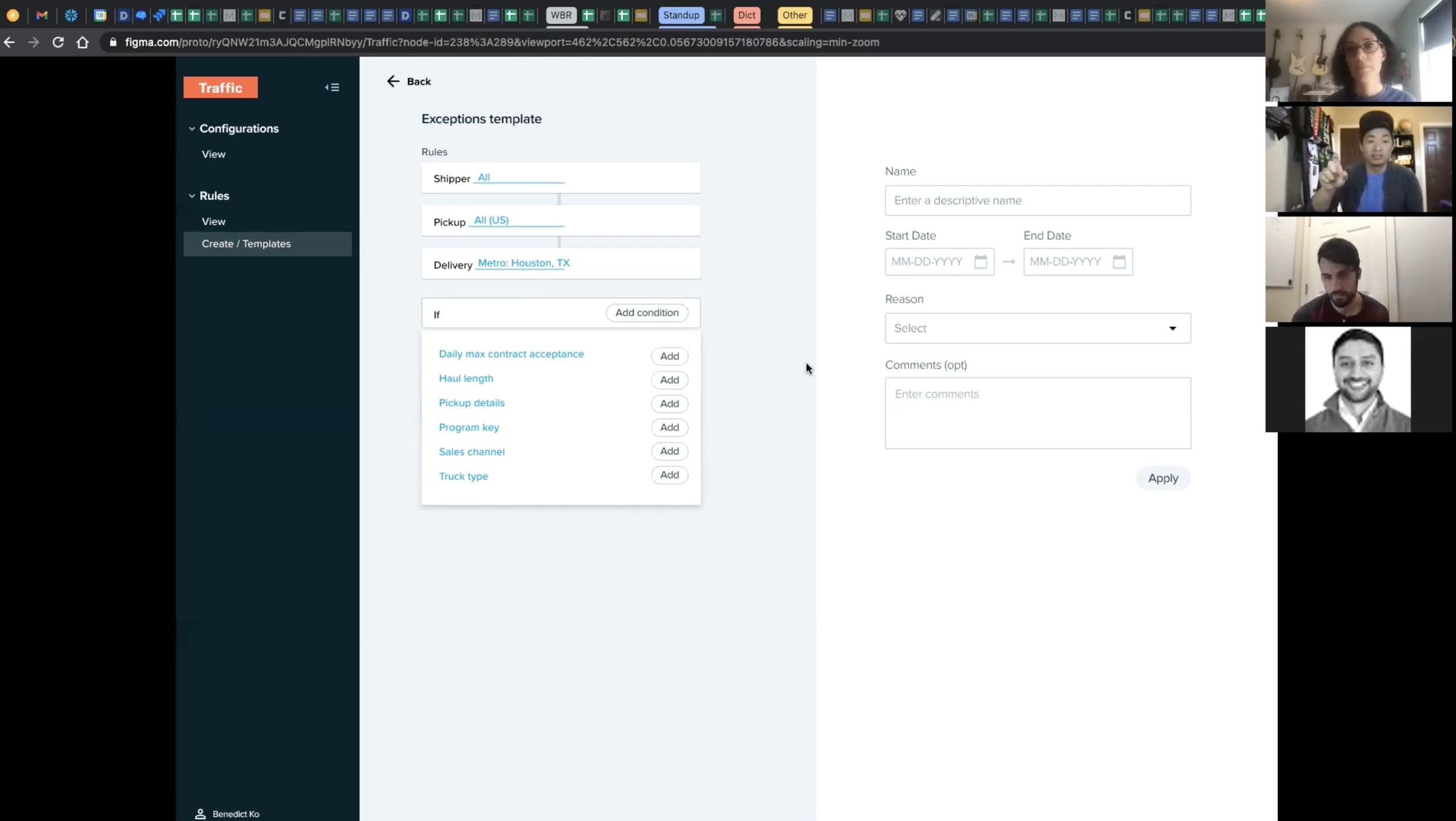1456x821 pixels.
Task: Open the Start Date calendar icon
Action: 981,261
